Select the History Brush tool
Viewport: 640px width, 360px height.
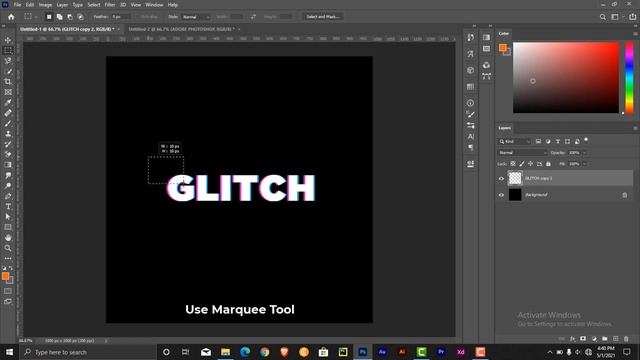pos(8,144)
